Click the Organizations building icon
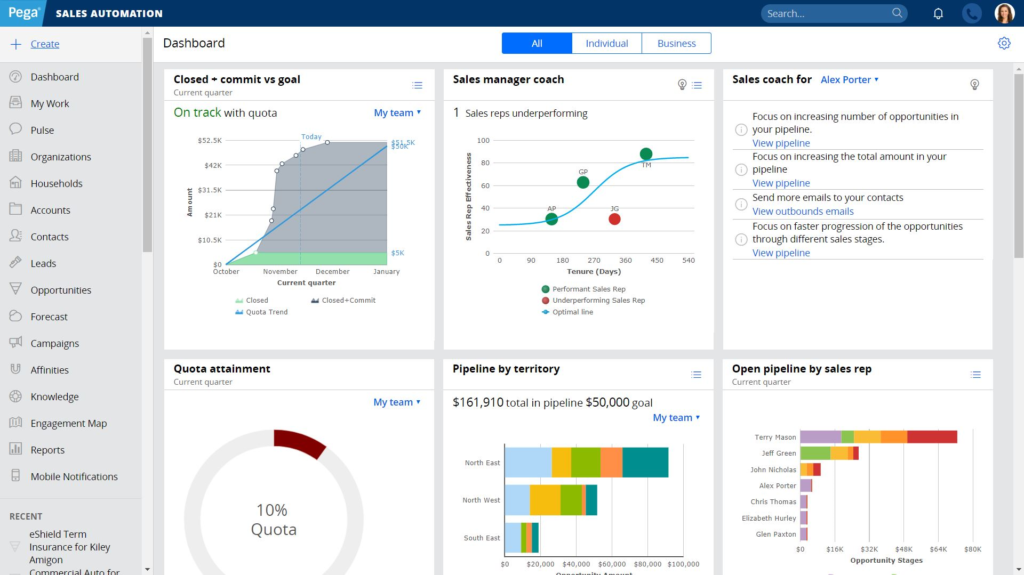The width and height of the screenshot is (1024, 575). 16,156
